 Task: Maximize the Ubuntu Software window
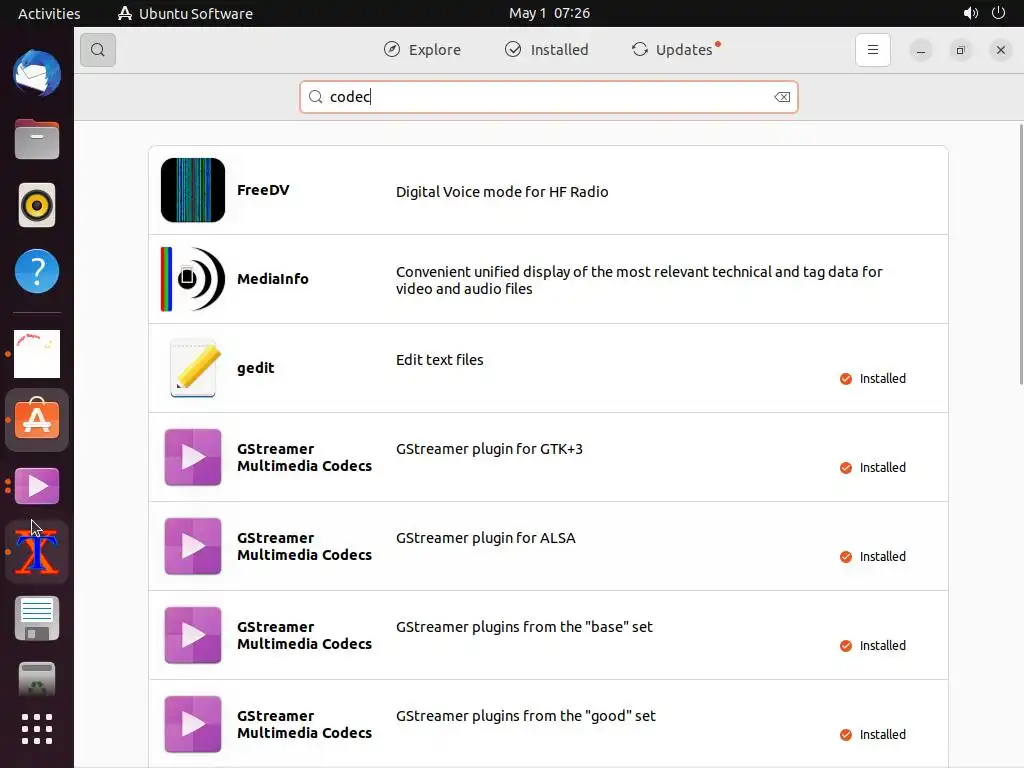pos(961,50)
